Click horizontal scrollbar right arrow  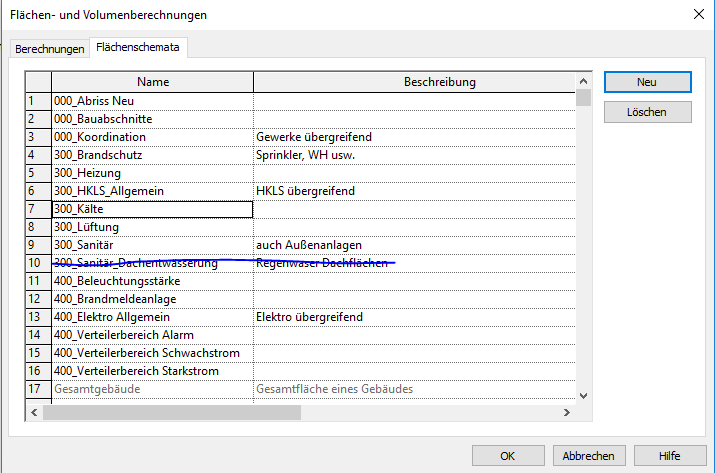coord(568,412)
